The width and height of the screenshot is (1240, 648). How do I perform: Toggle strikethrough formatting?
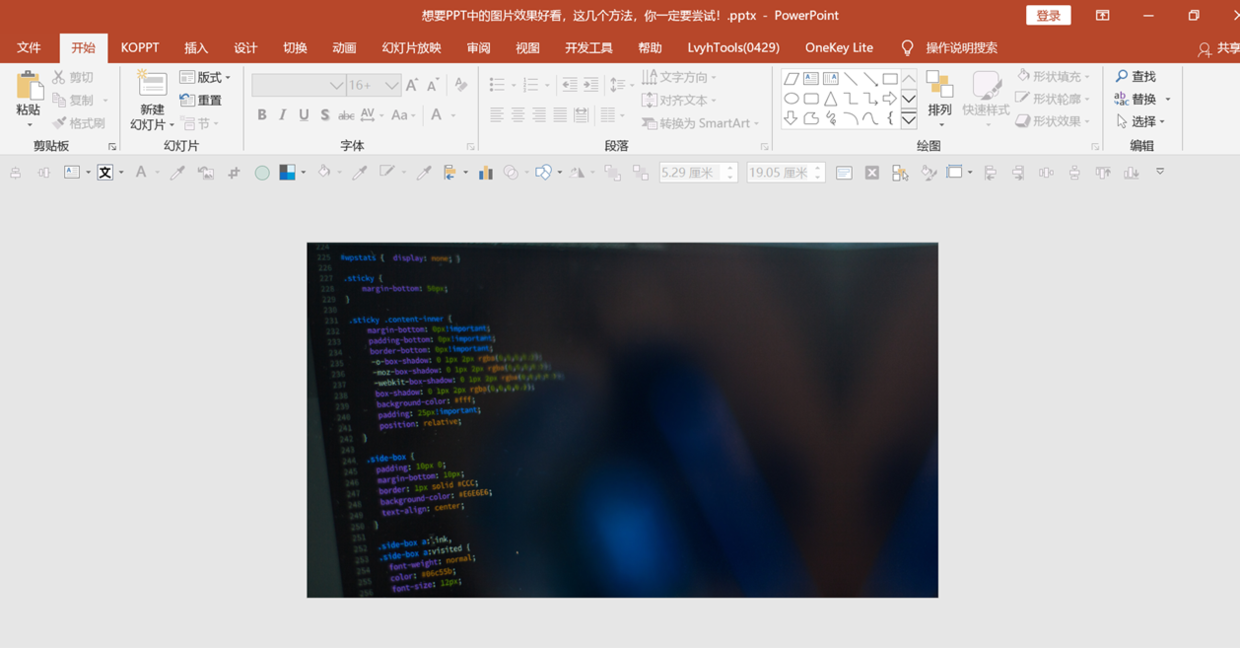(x=346, y=115)
